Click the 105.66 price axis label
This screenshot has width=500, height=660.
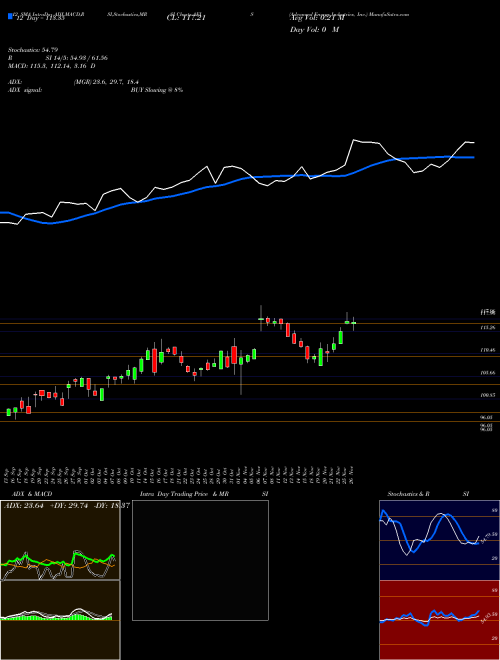pos(487,373)
